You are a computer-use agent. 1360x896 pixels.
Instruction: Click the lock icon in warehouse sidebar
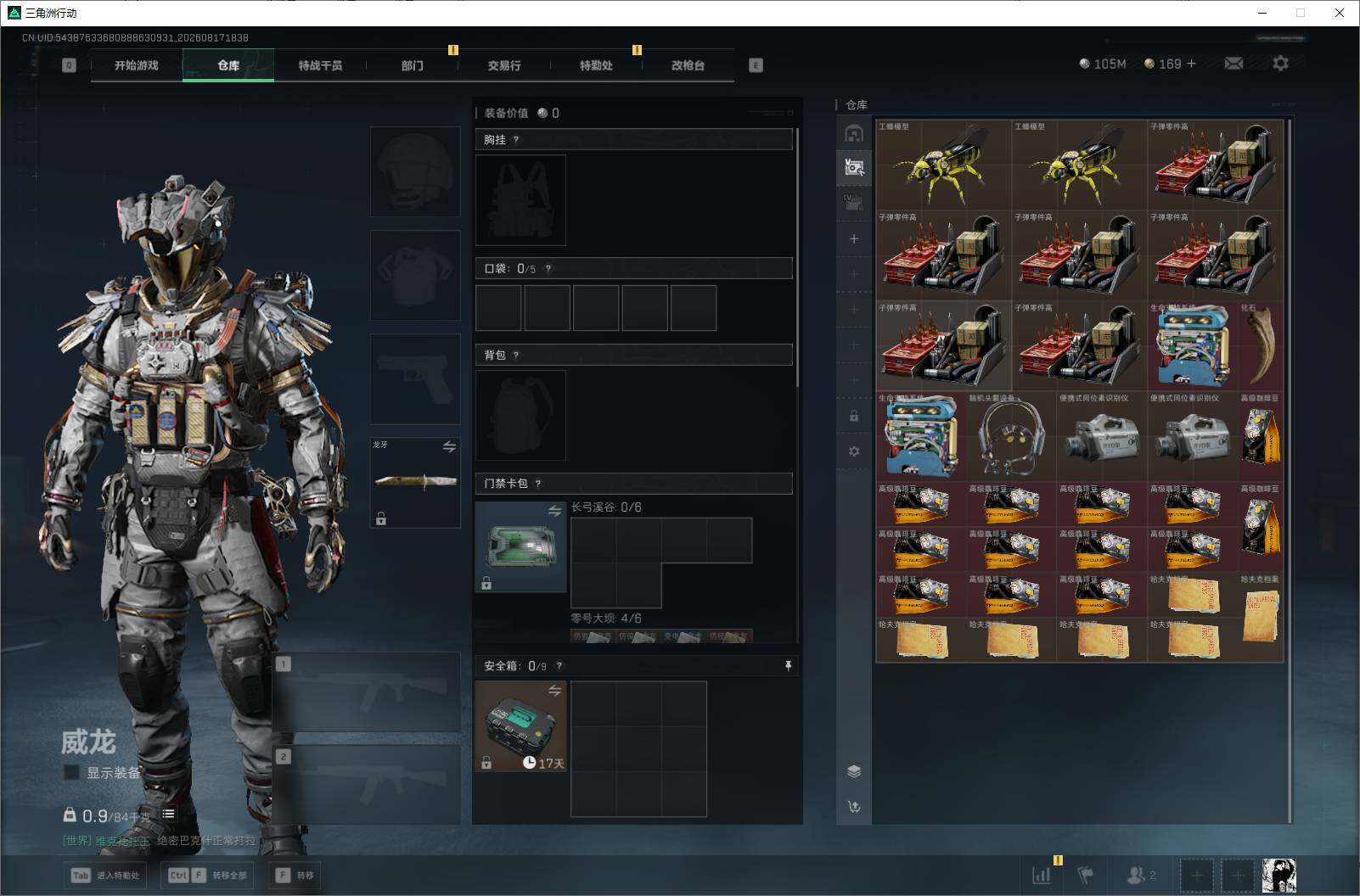point(854,417)
